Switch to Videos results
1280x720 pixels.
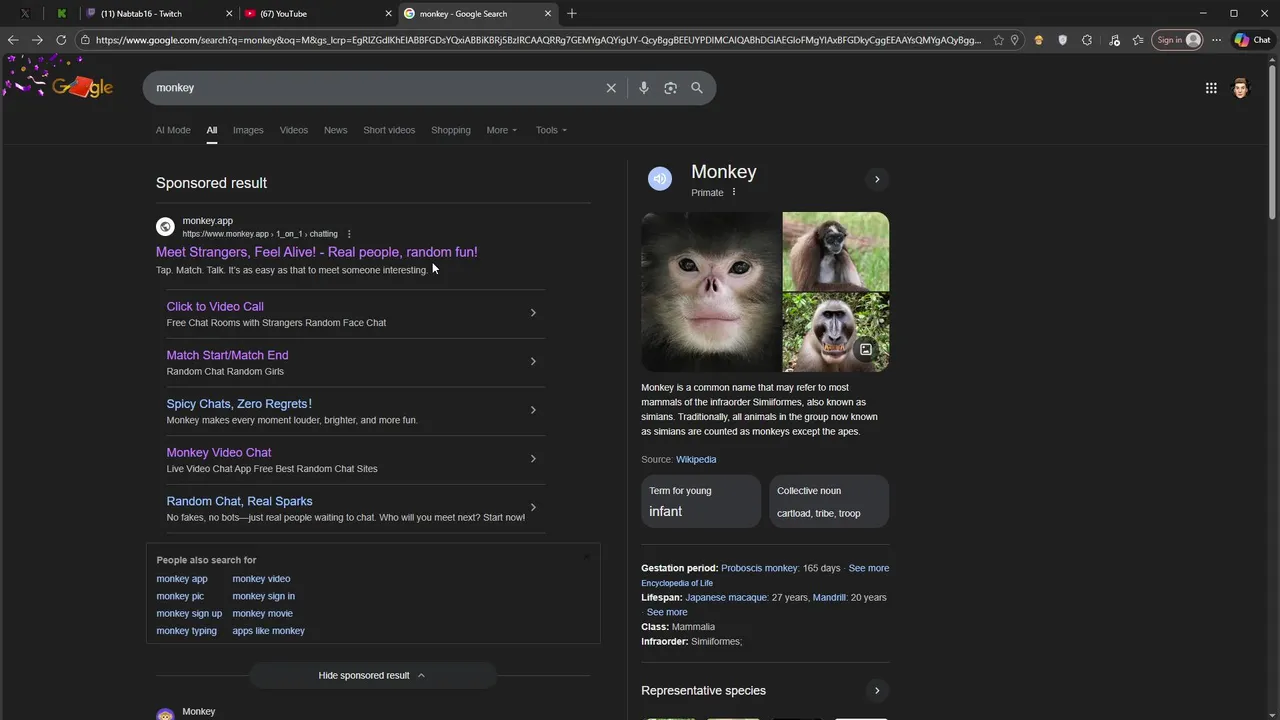point(294,130)
